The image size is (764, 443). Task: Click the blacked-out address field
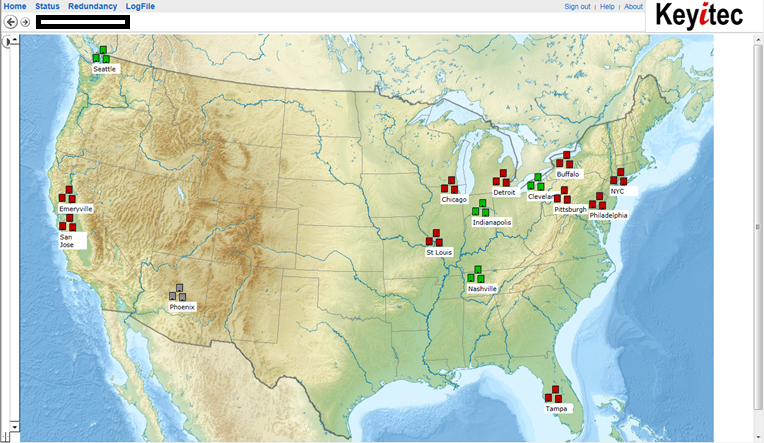pos(82,21)
